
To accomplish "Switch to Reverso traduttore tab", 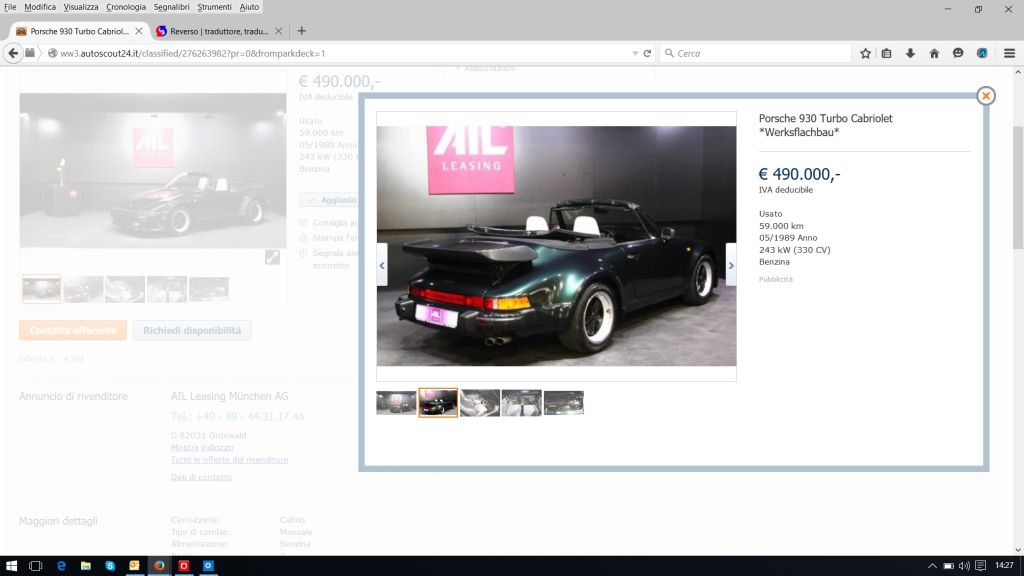I will [x=219, y=31].
